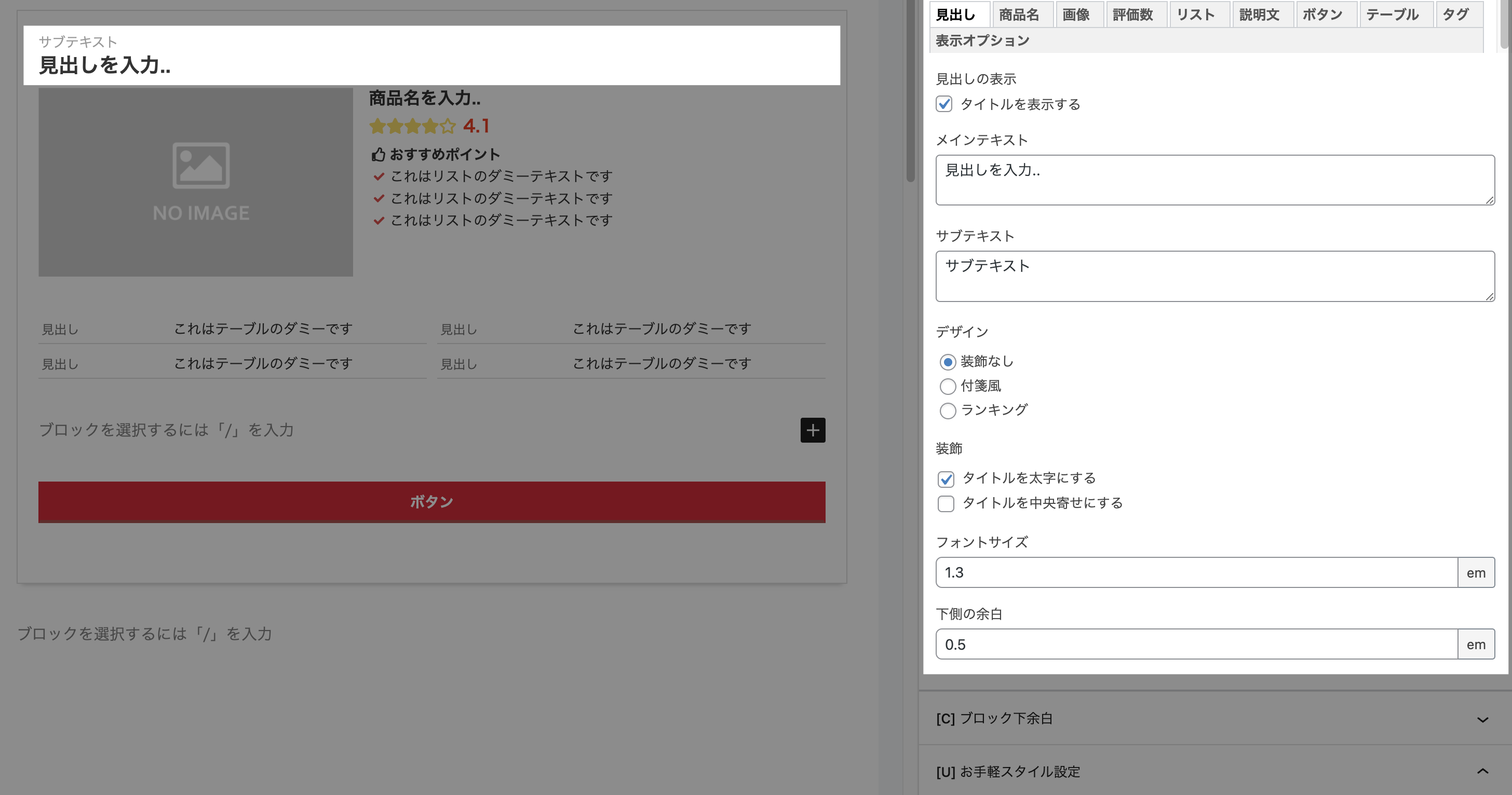Click the em unit beside 下側の余白
This screenshot has height=795, width=1512.
pyautogui.click(x=1476, y=644)
